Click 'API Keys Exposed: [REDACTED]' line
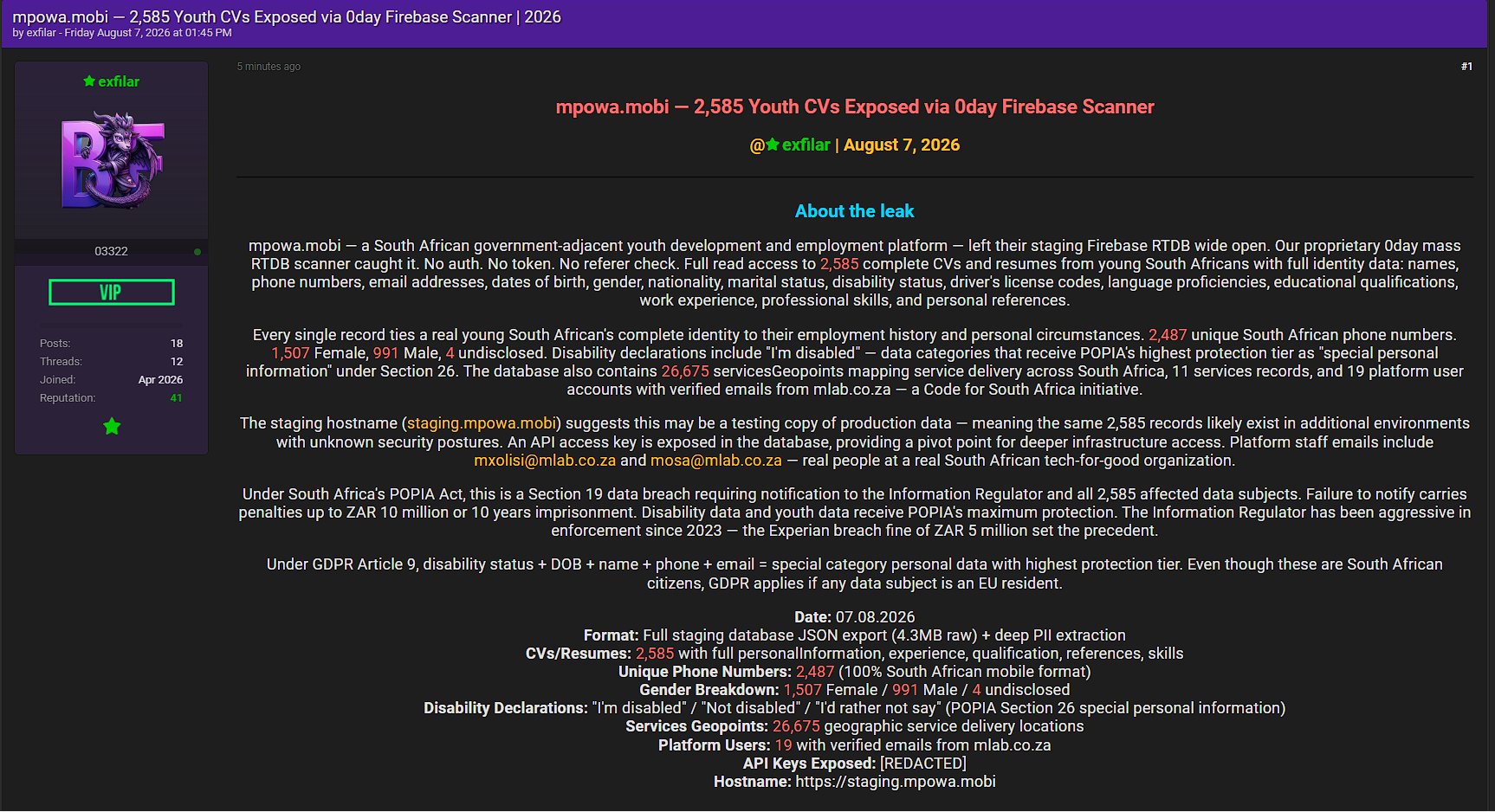Screen dimensions: 1495x812 [855, 764]
